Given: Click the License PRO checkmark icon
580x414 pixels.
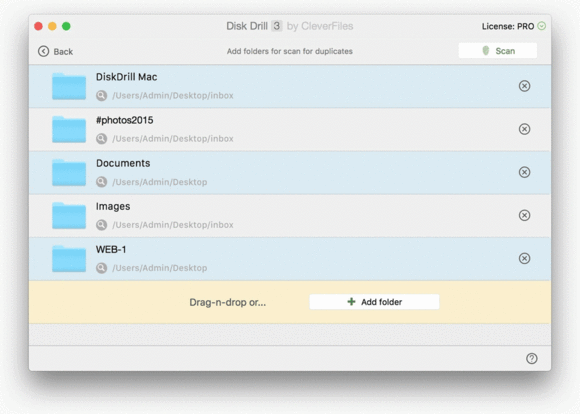Looking at the screenshot, I should click(542, 26).
